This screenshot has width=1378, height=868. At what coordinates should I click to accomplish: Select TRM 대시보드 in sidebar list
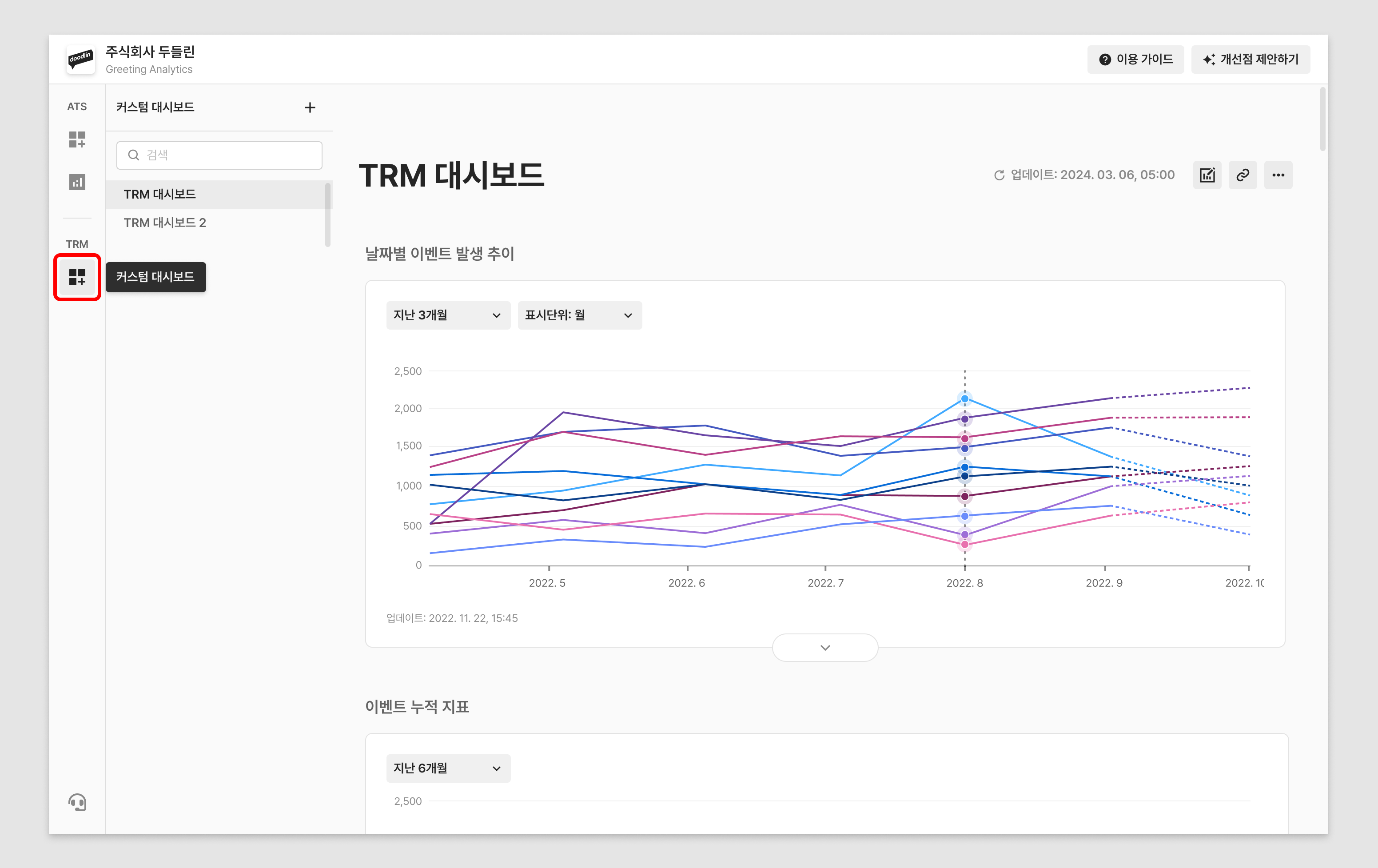click(159, 195)
